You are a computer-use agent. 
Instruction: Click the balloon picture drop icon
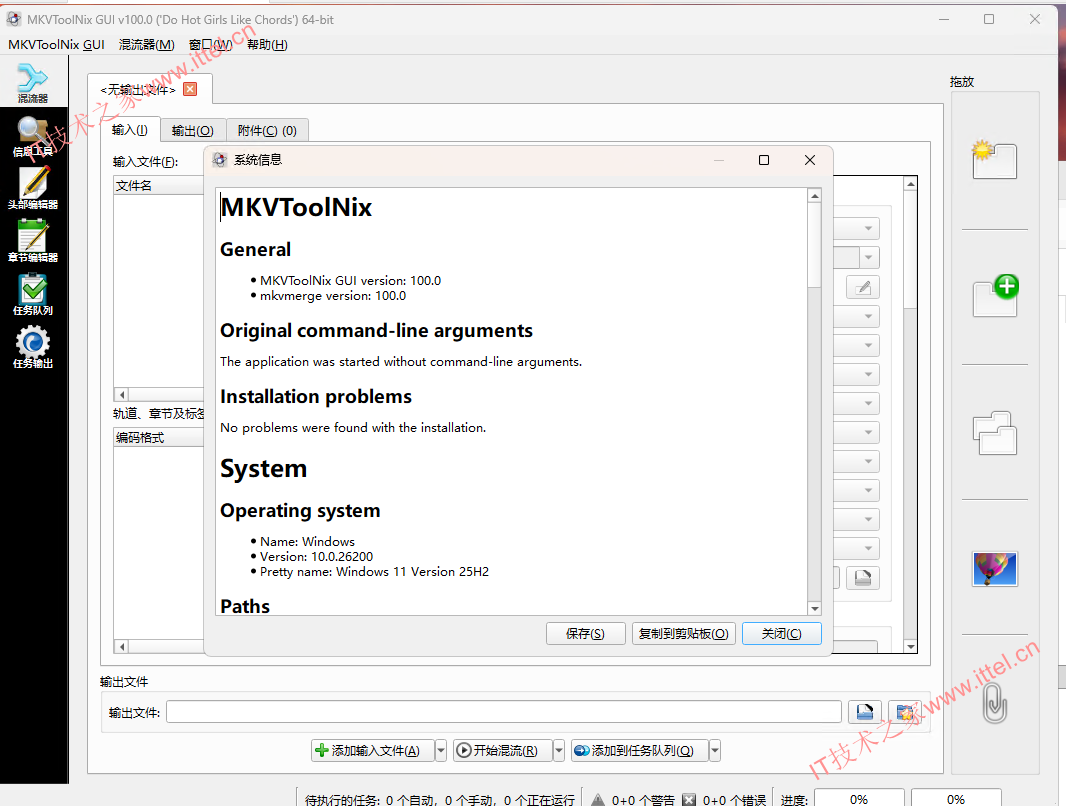coord(995,569)
